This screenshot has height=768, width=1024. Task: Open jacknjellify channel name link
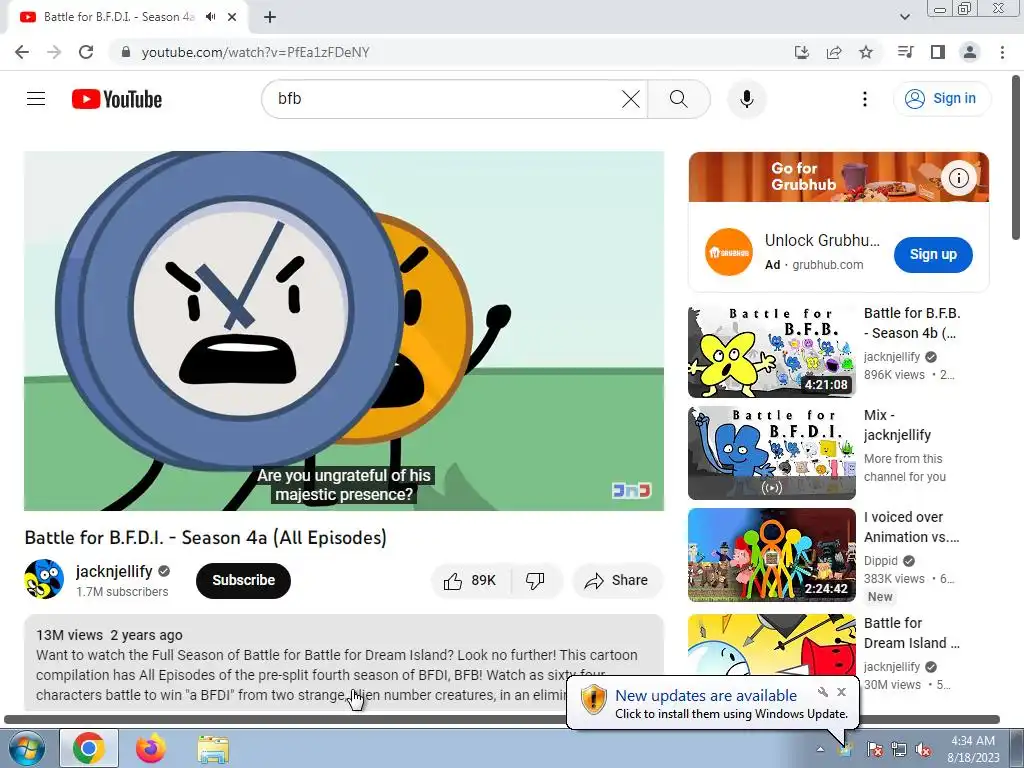(x=114, y=571)
